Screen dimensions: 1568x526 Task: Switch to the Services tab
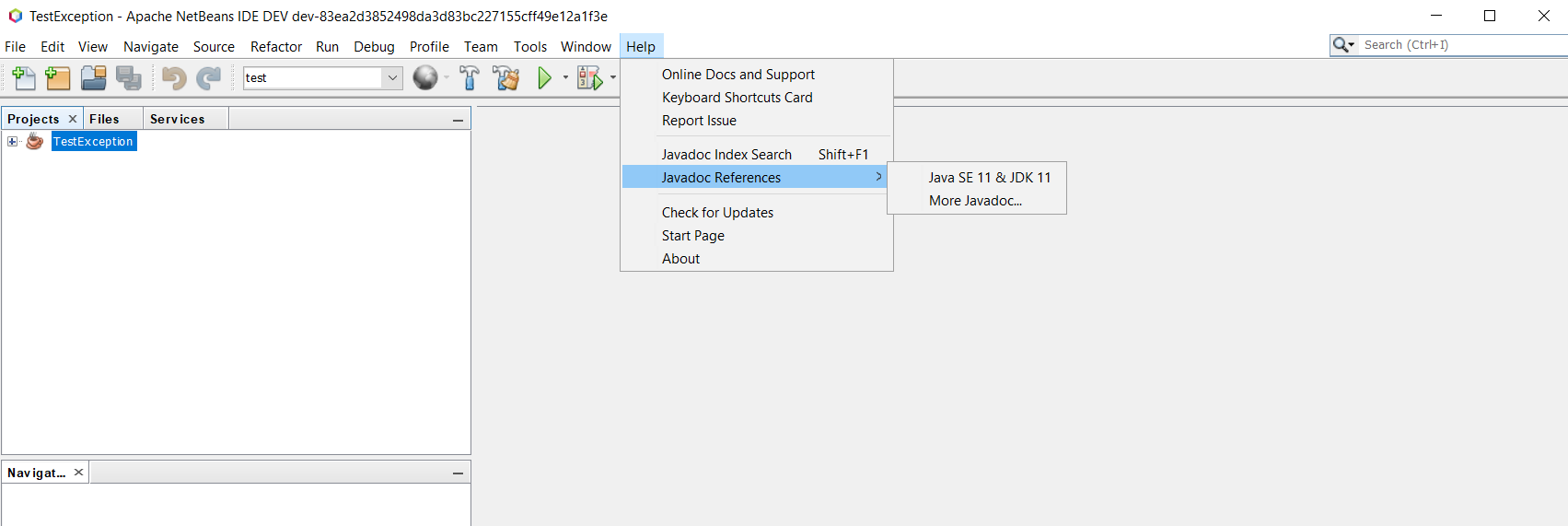click(x=178, y=119)
